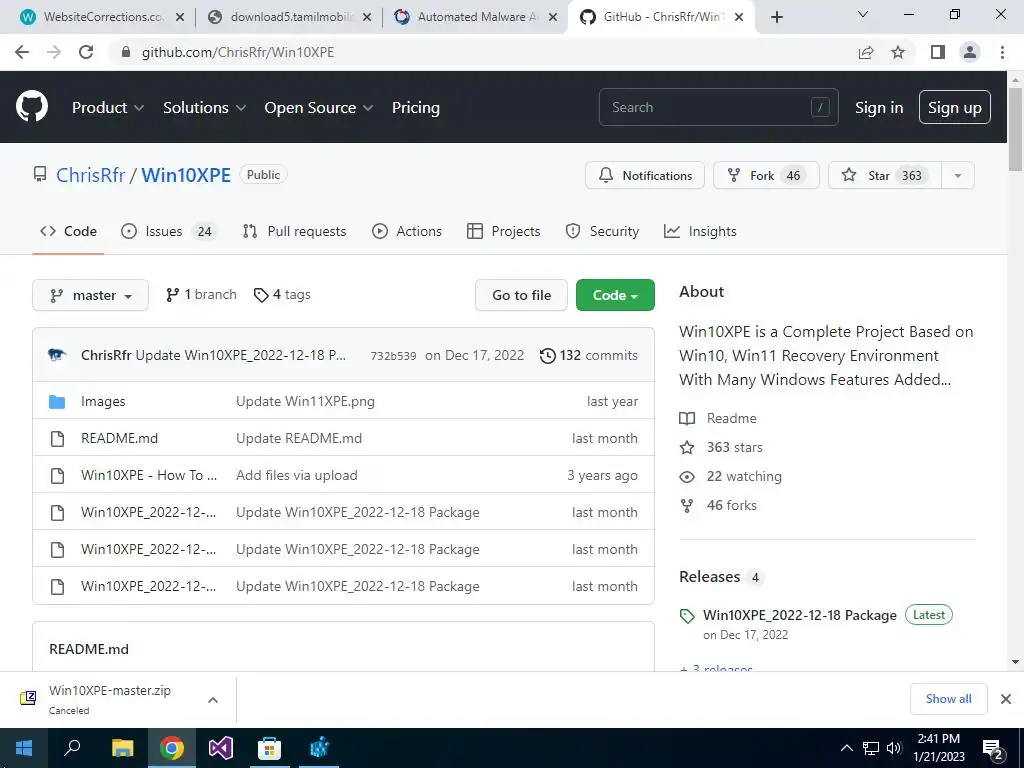The height and width of the screenshot is (768, 1024).
Task: Expand options for Win10XPE-master.zip download
Action: (212, 700)
